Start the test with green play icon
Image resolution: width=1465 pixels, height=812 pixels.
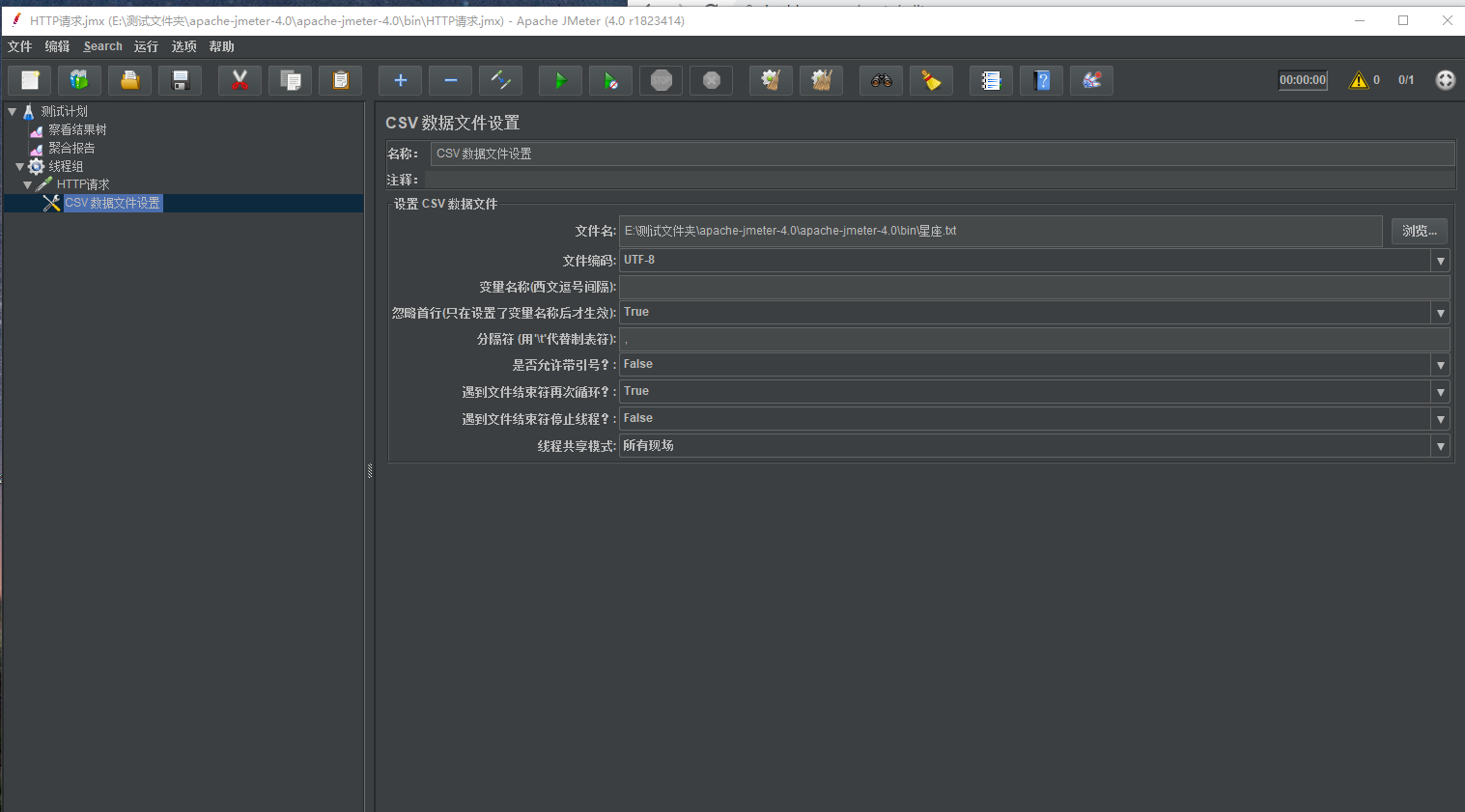point(561,80)
